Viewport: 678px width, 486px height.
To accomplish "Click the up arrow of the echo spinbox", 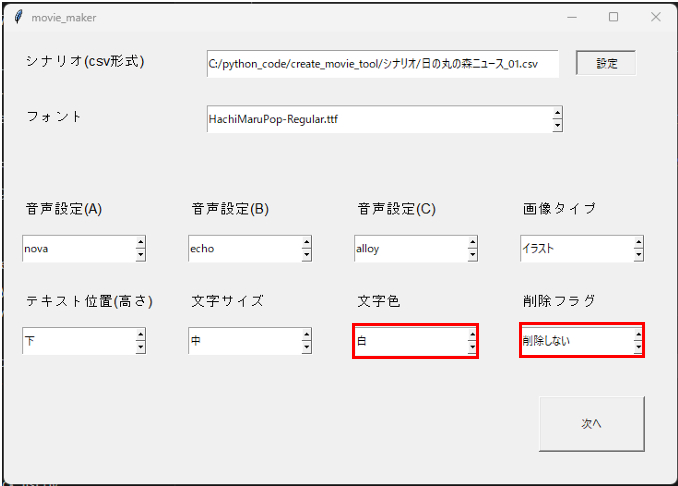I will tap(307, 243).
